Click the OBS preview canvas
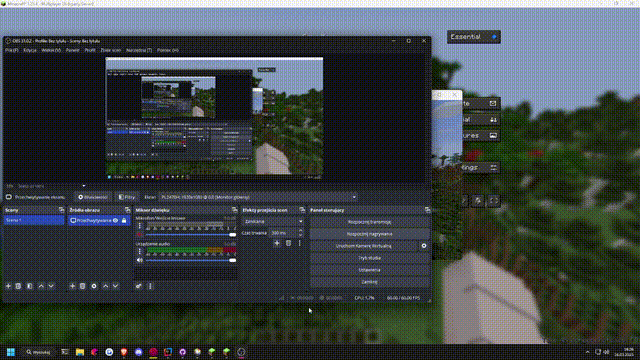The height and width of the screenshot is (360, 640). (x=214, y=118)
